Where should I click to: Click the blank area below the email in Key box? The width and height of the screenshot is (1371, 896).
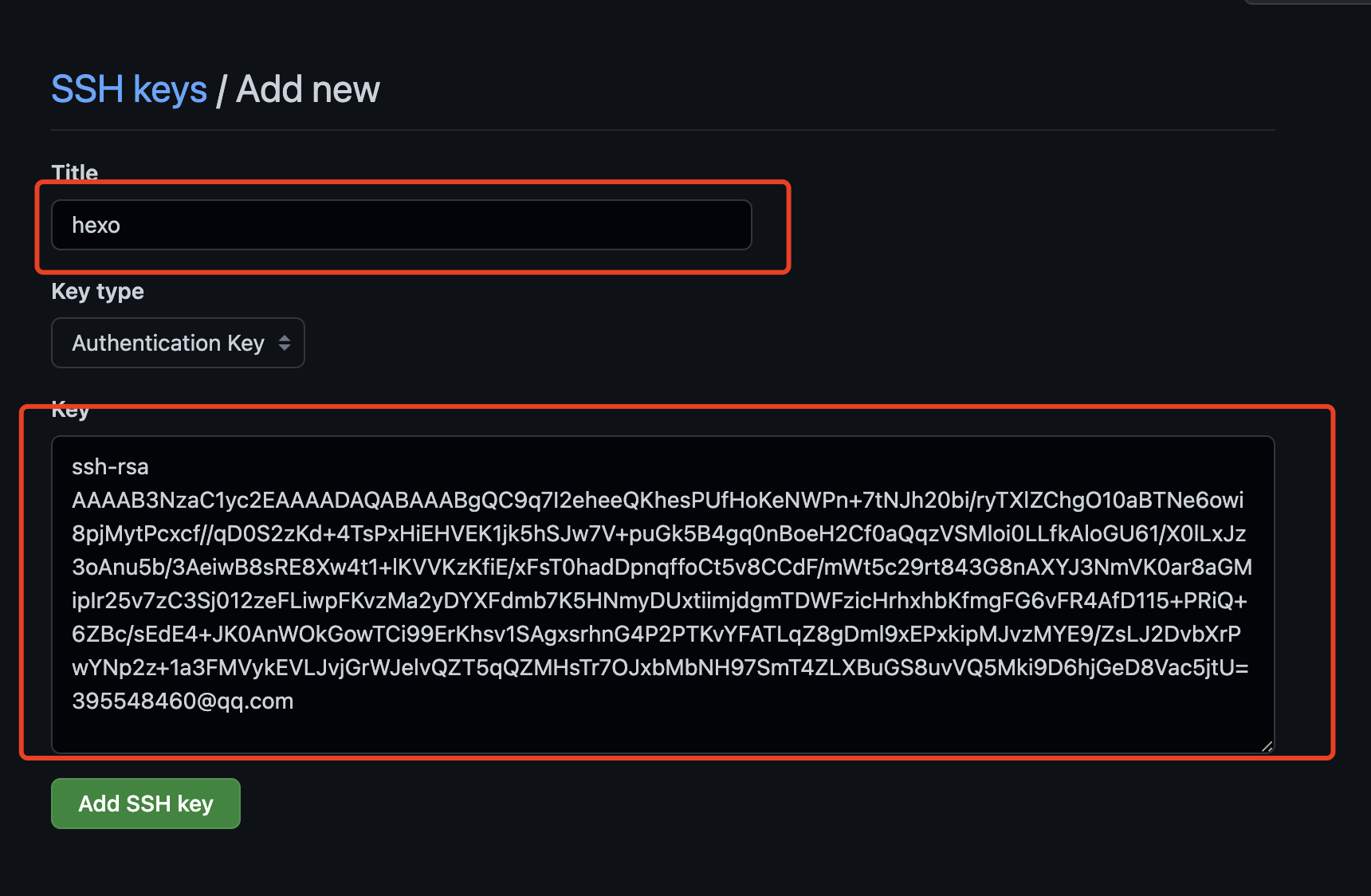[x=662, y=732]
